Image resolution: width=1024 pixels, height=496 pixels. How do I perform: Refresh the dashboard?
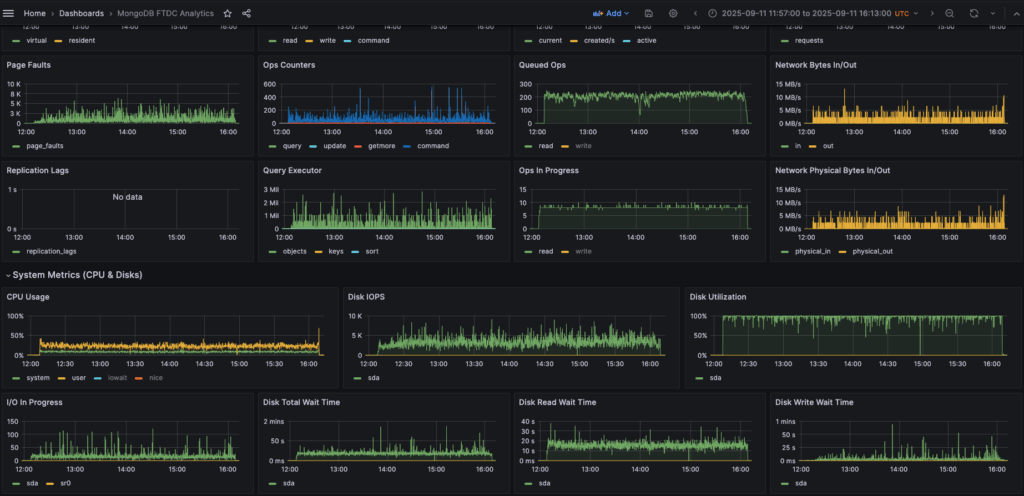974,13
